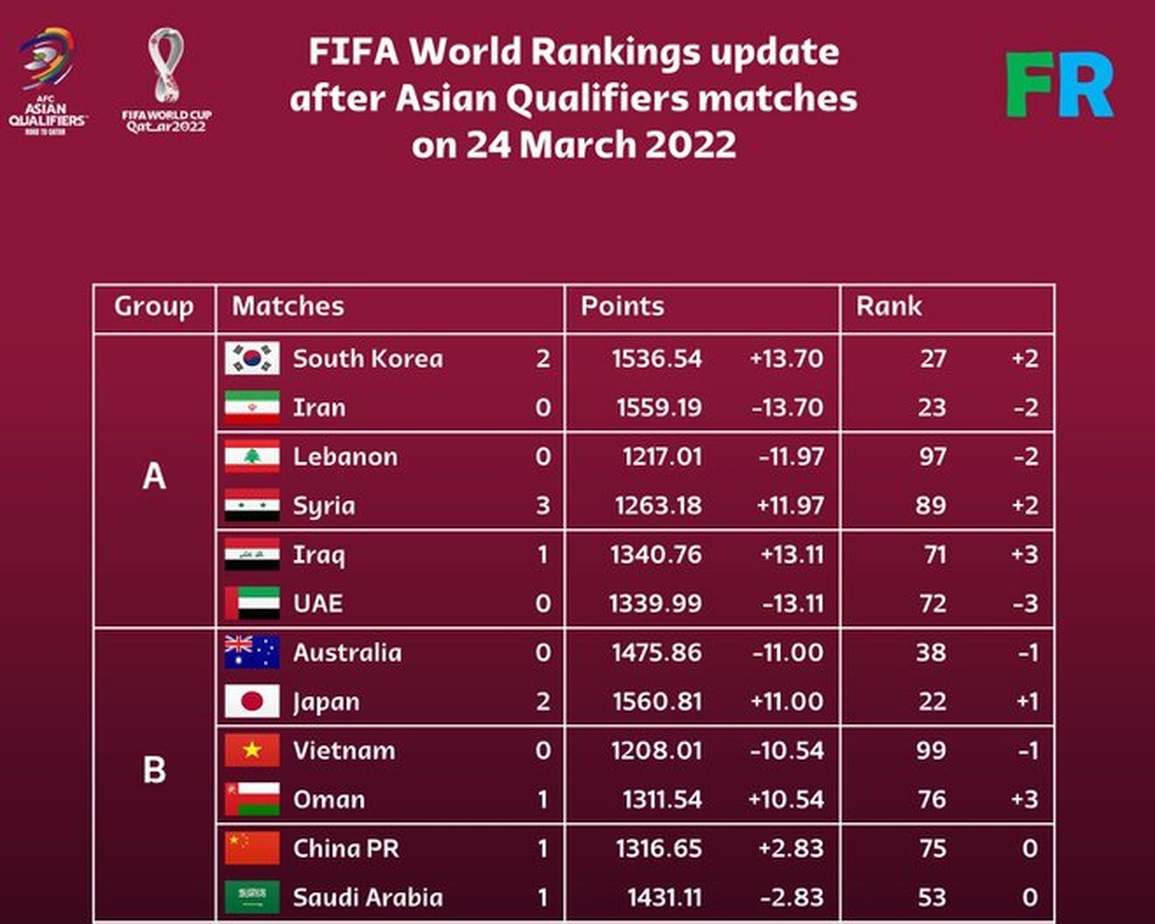Select the Australia flag icon

point(252,652)
